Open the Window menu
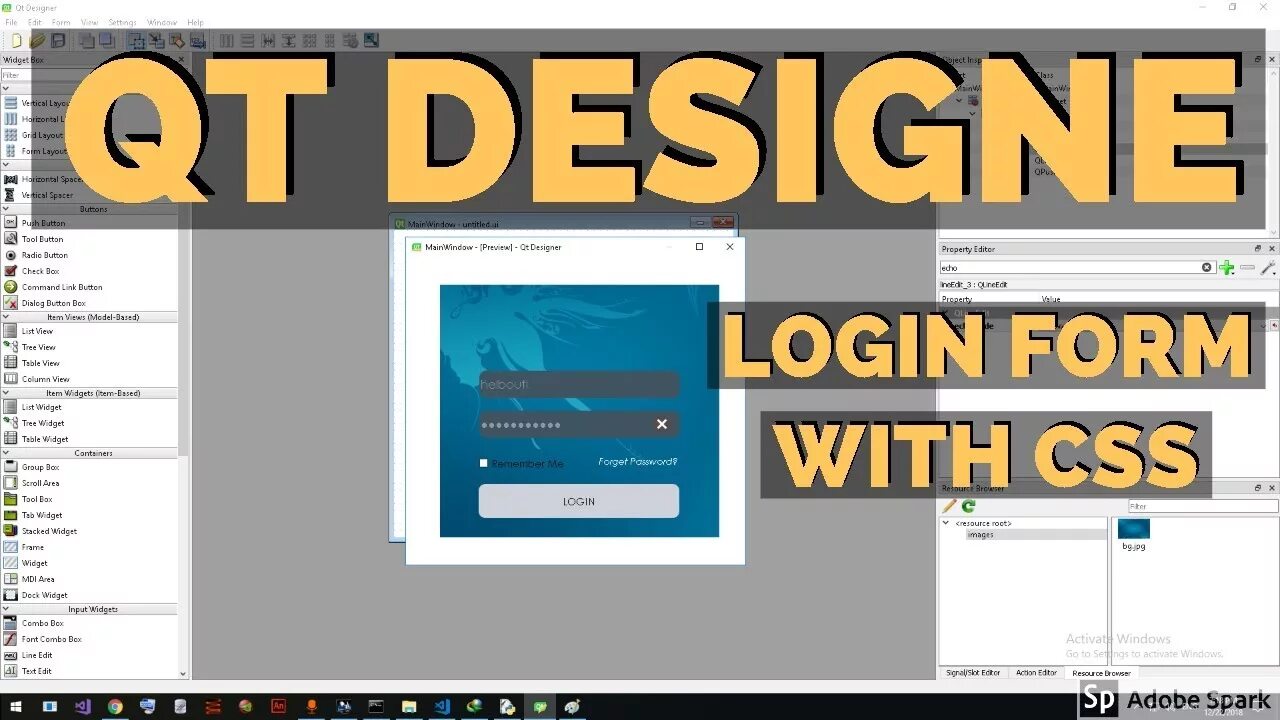Image resolution: width=1280 pixels, height=720 pixels. tap(162, 22)
